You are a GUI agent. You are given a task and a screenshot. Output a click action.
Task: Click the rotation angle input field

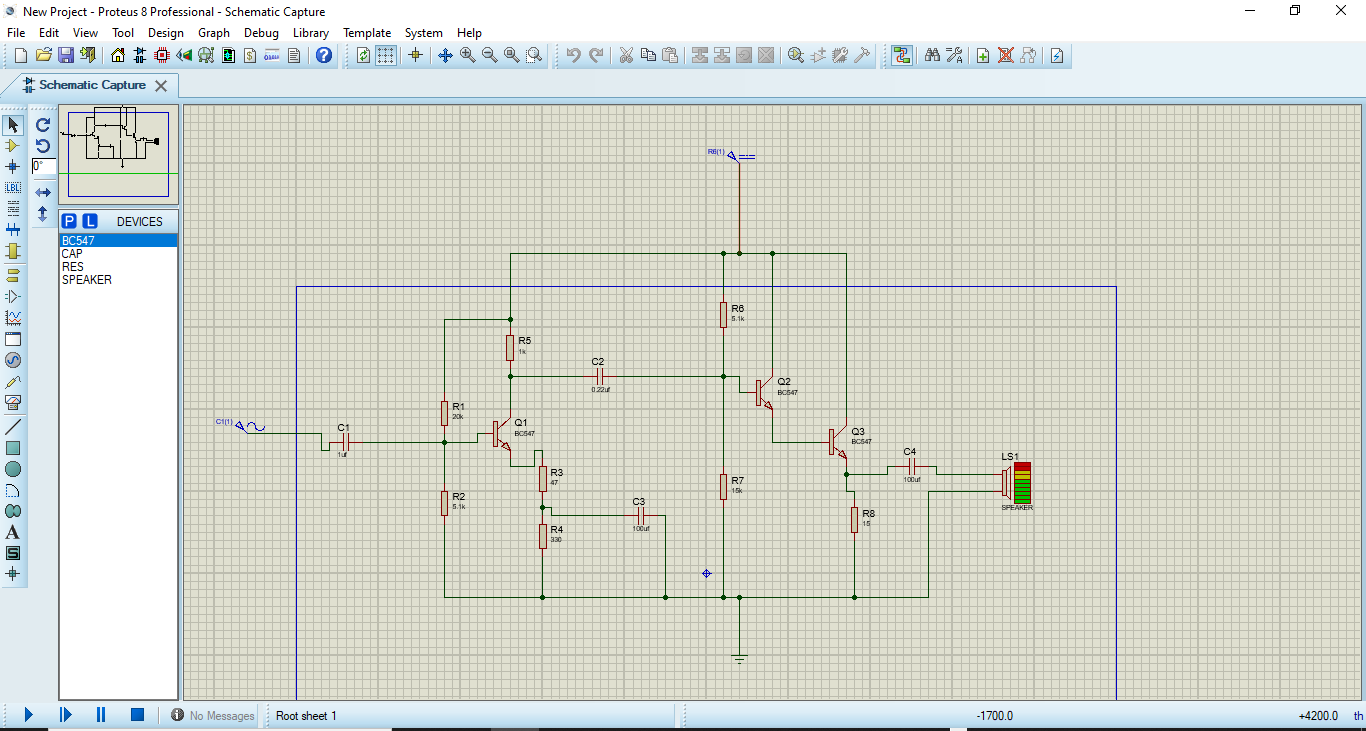(x=42, y=167)
